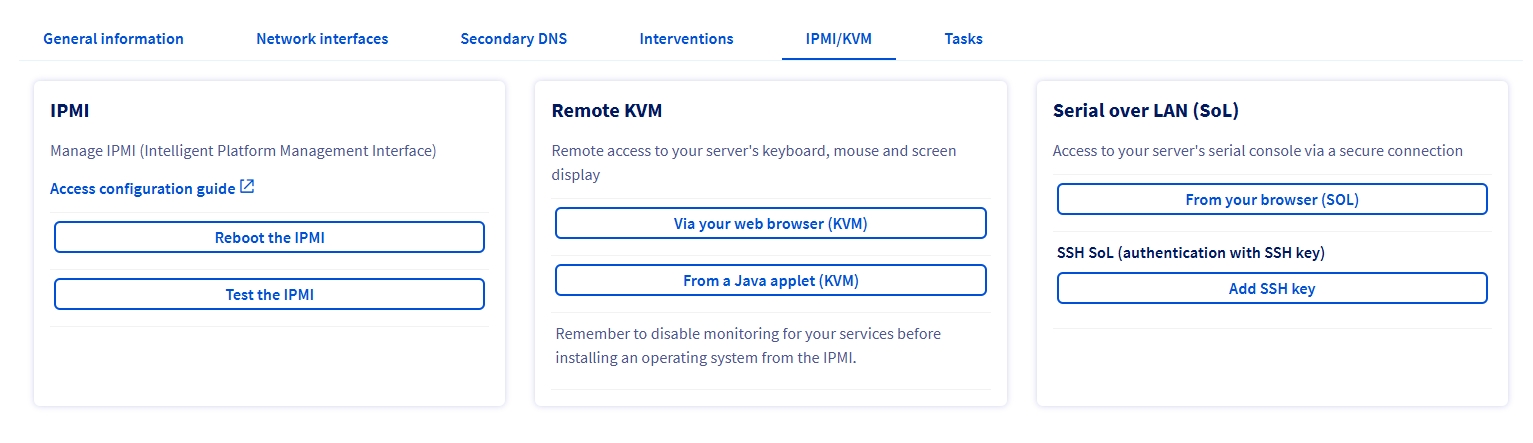Image resolution: width=1533 pixels, height=443 pixels.
Task: Launch KVM via your web browser
Action: click(770, 223)
